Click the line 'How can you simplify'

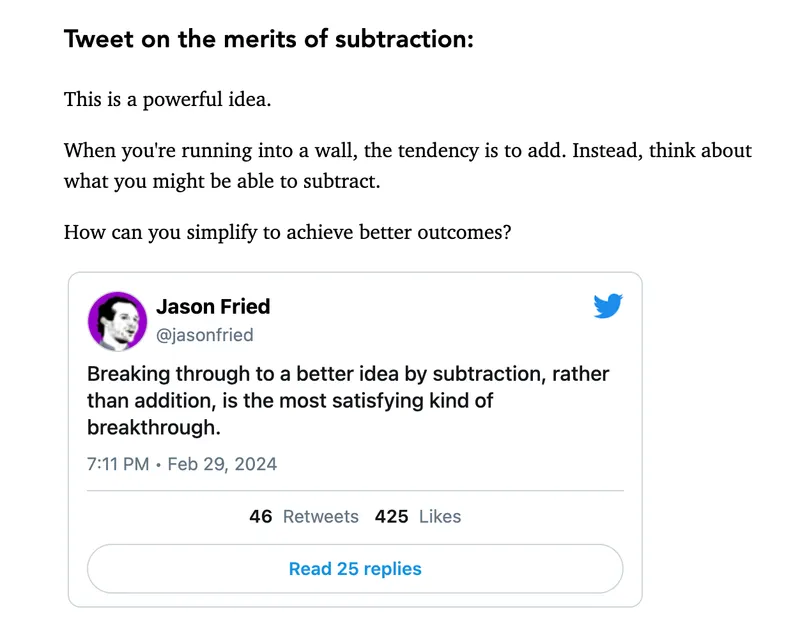(288, 232)
